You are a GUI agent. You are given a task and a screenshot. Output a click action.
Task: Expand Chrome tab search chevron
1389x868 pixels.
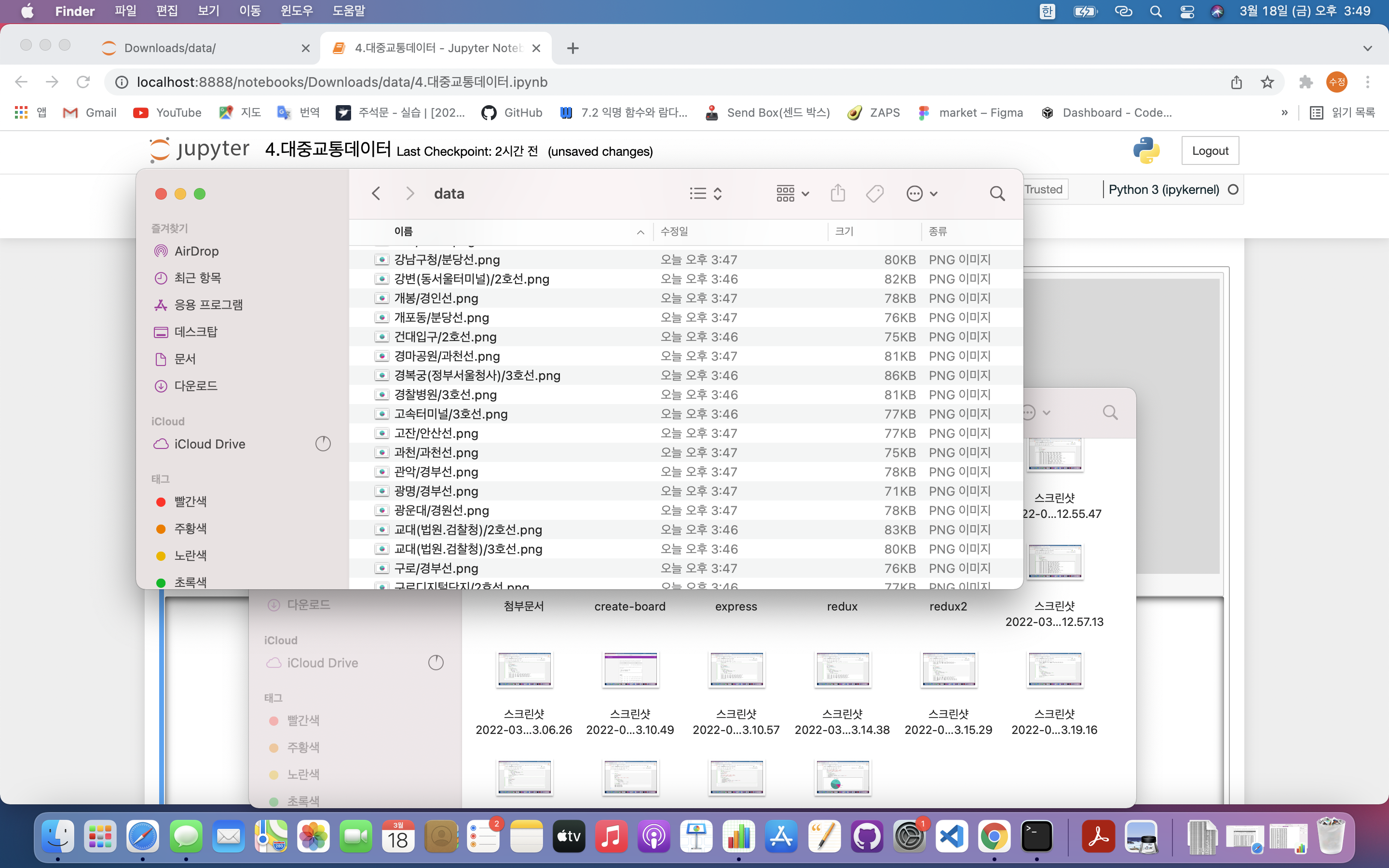(1367, 48)
